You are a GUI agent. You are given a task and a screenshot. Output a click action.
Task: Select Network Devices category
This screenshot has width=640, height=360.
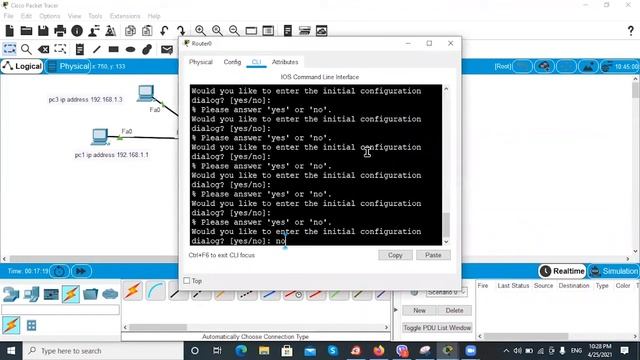pos(11,294)
